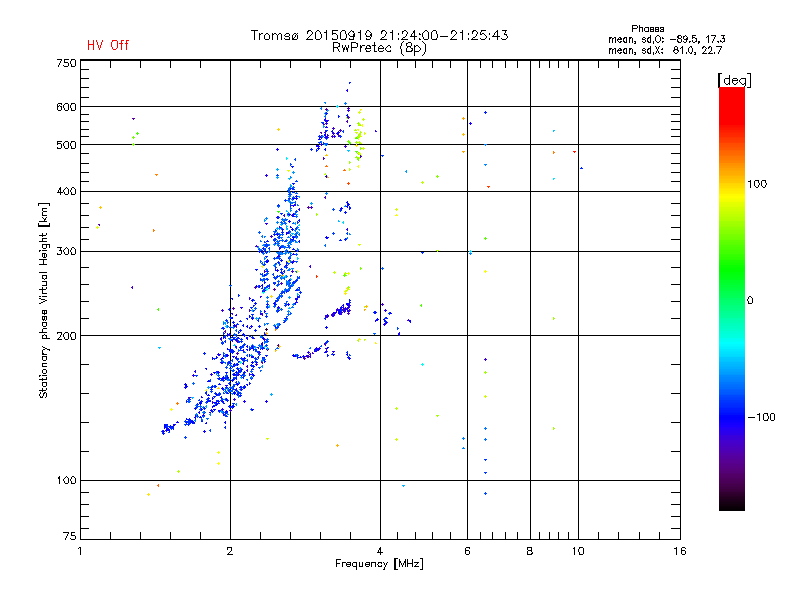800x600 pixels.
Task: Click the frequency axis label "1"
Action: point(80,551)
